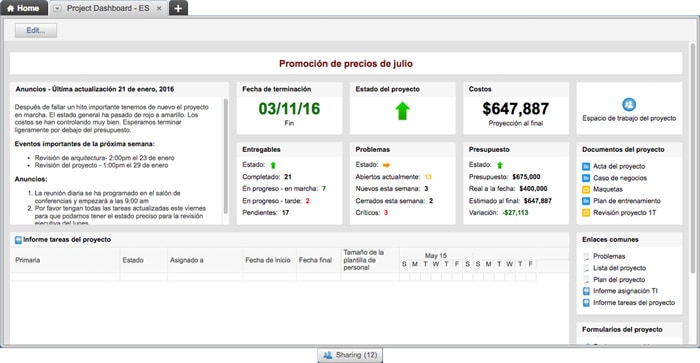Click Acta del proyecto sheet icon
Viewport: 700px width, 363px height.
pyautogui.click(x=586, y=167)
